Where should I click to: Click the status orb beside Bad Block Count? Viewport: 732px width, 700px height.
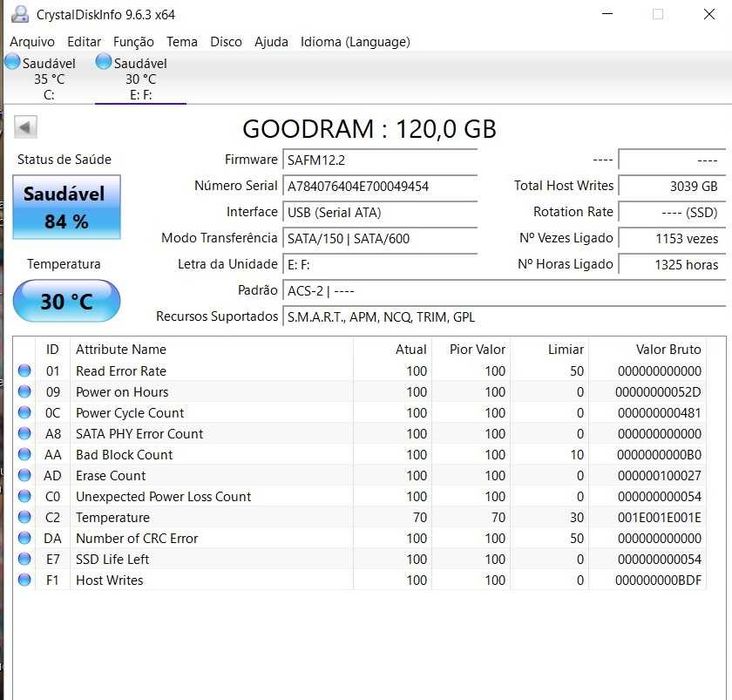(25, 455)
